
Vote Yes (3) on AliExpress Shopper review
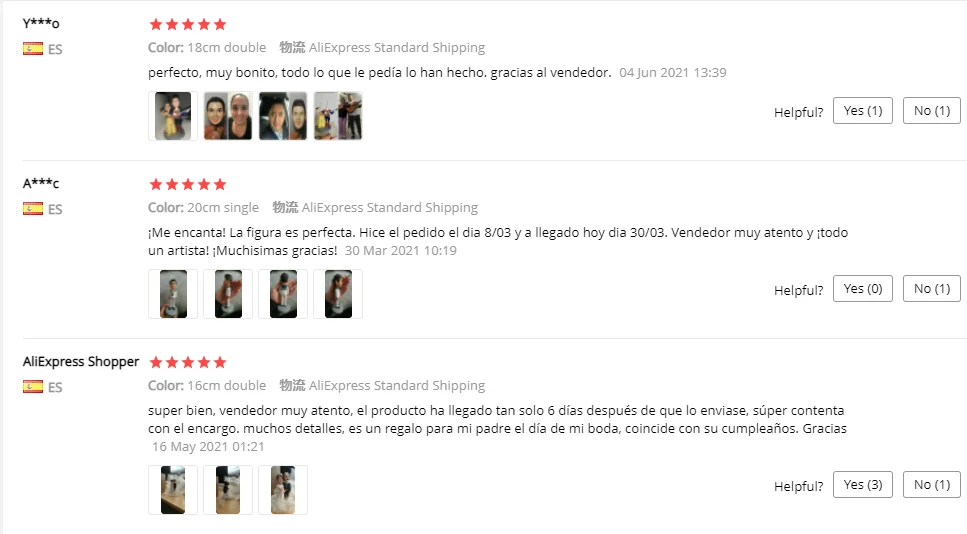863,485
